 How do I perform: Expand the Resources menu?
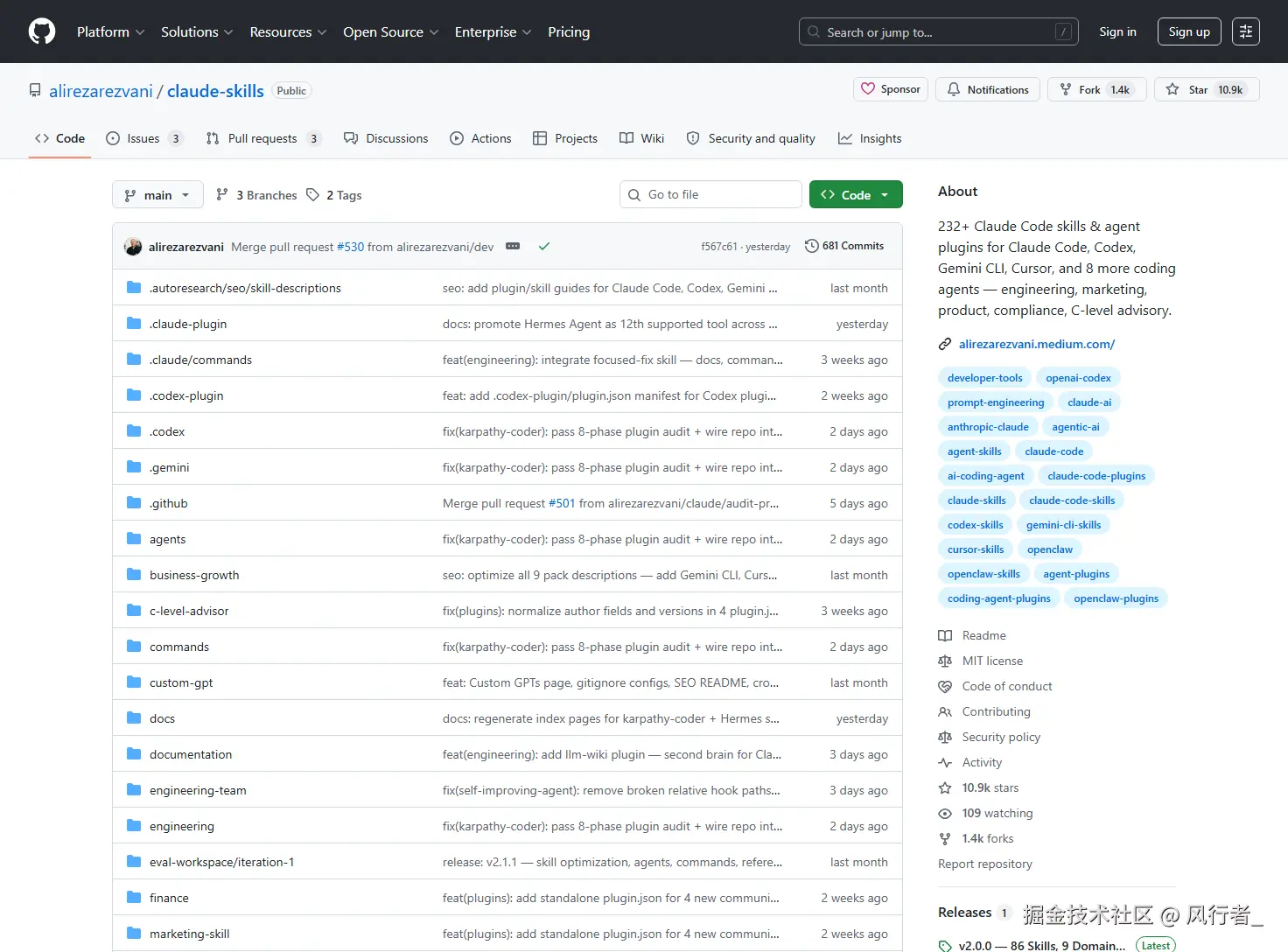pos(288,31)
